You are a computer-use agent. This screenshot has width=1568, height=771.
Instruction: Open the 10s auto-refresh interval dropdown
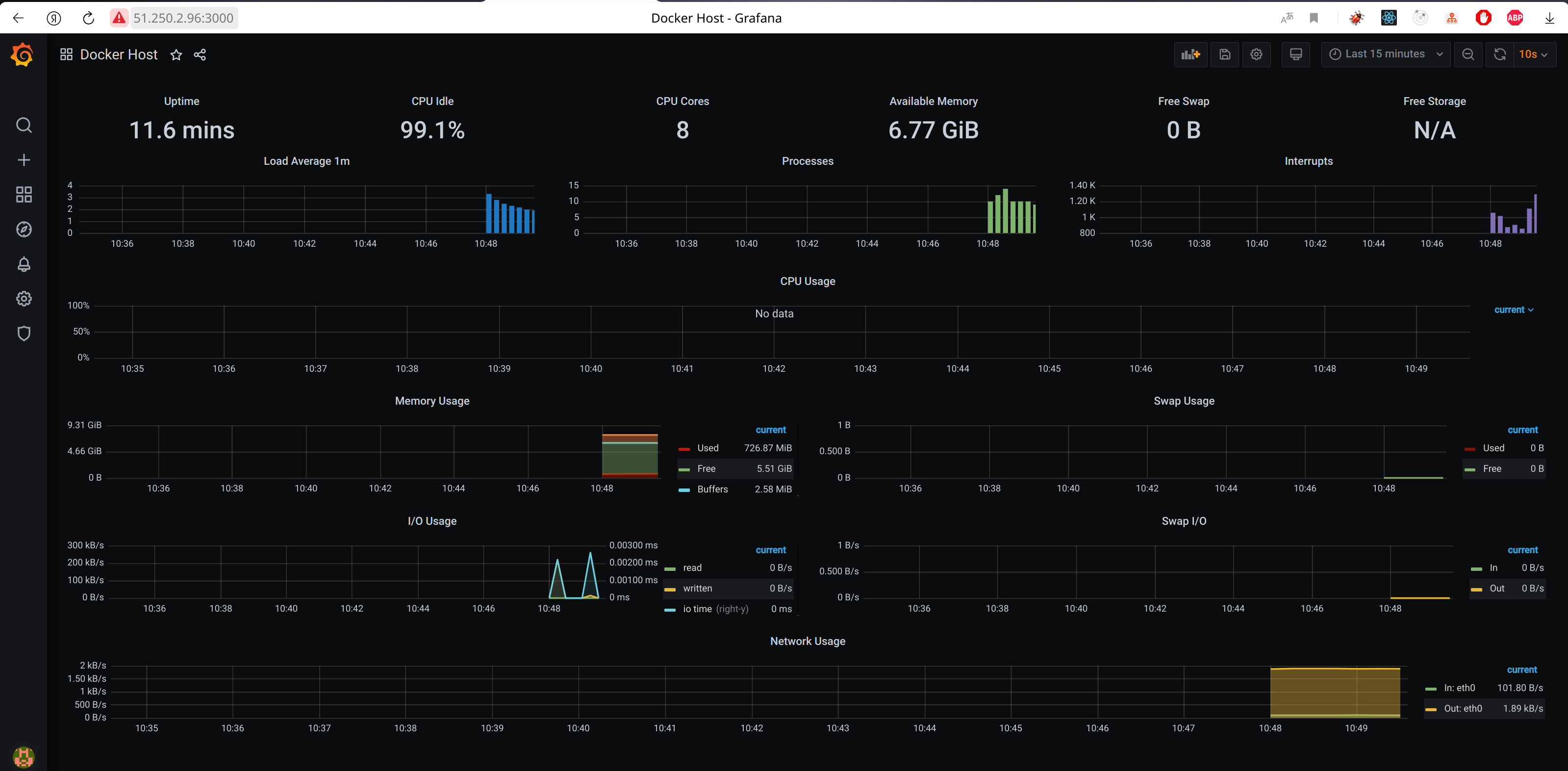pos(1535,54)
